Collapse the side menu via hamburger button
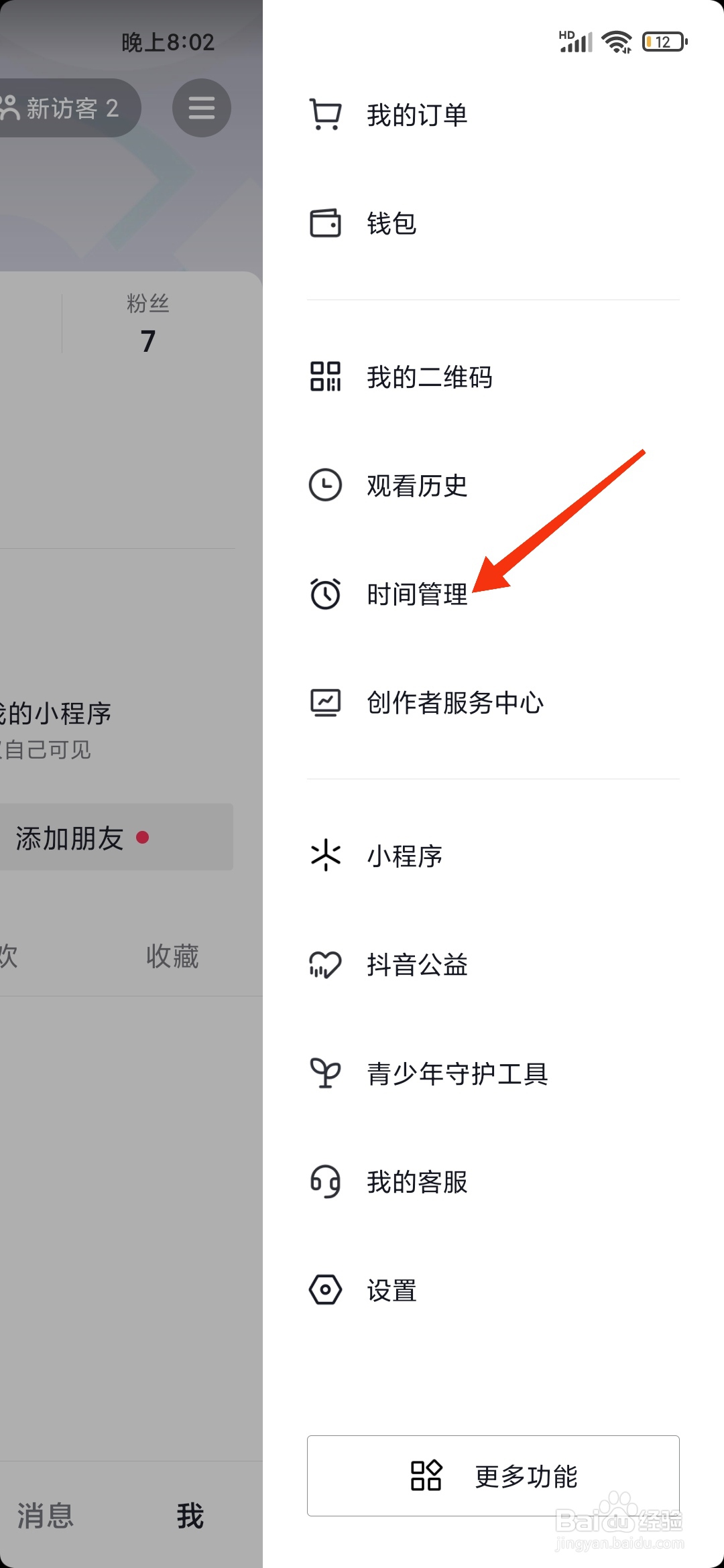 [x=201, y=108]
